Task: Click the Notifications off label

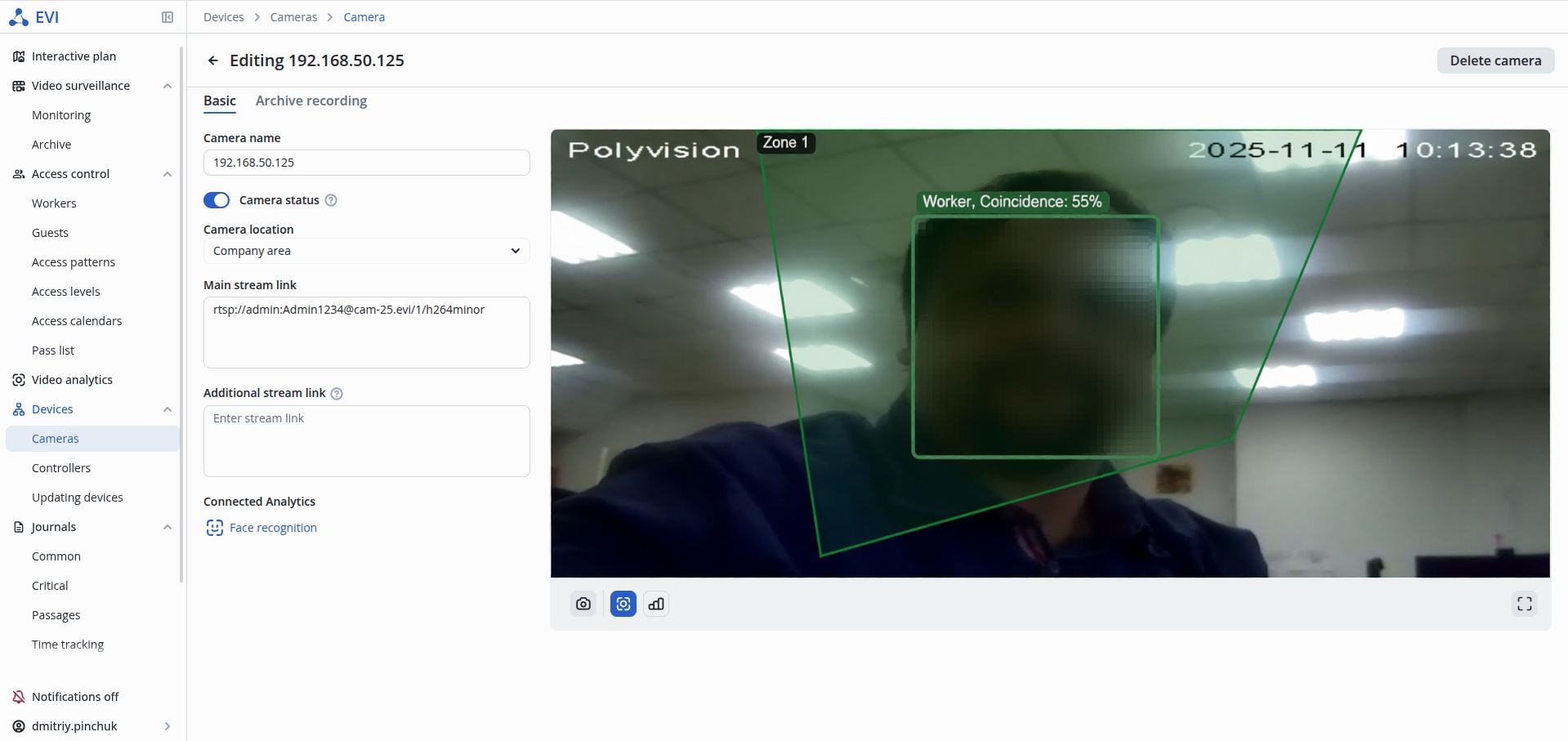Action: tap(75, 697)
